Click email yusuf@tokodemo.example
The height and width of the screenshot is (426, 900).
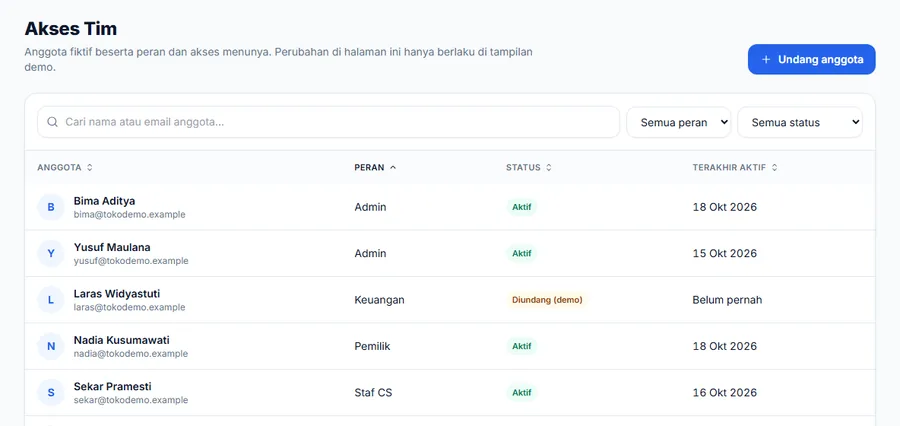coord(131,261)
